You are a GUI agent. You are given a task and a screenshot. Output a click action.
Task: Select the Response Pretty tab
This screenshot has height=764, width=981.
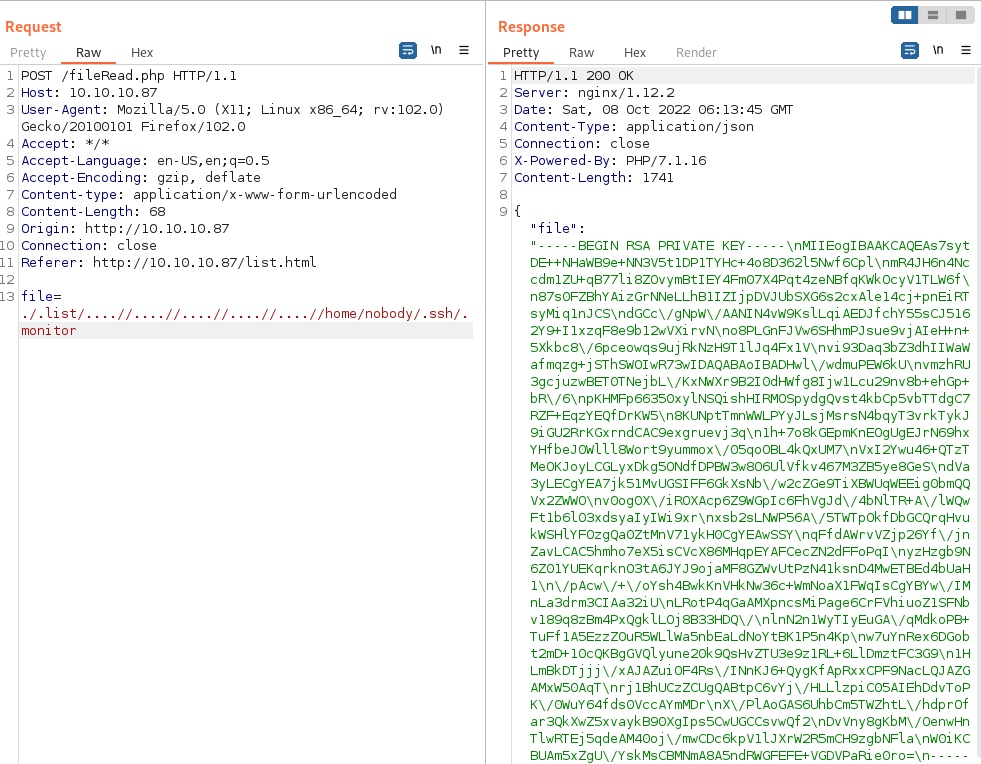click(521, 53)
